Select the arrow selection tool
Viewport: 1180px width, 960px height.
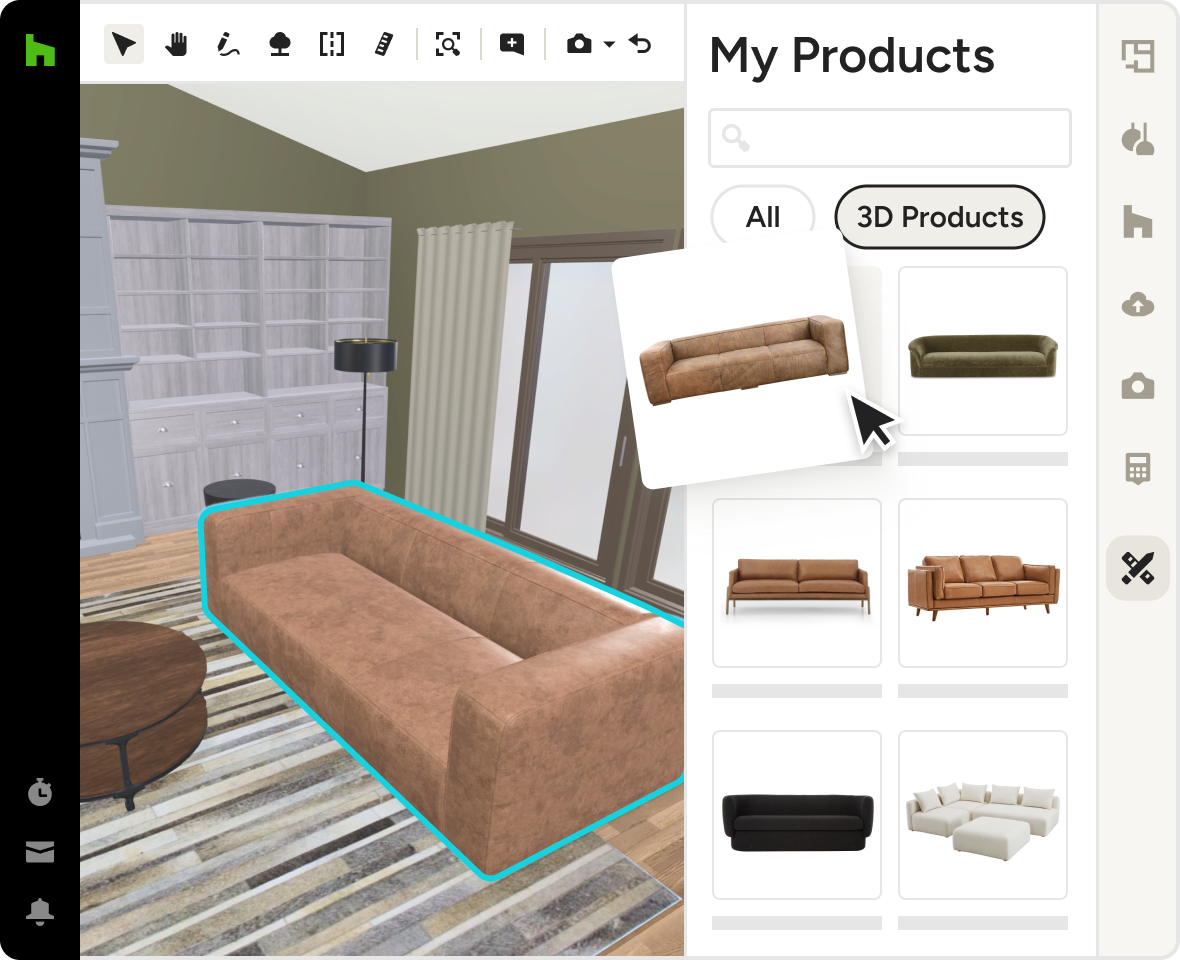pyautogui.click(x=123, y=44)
